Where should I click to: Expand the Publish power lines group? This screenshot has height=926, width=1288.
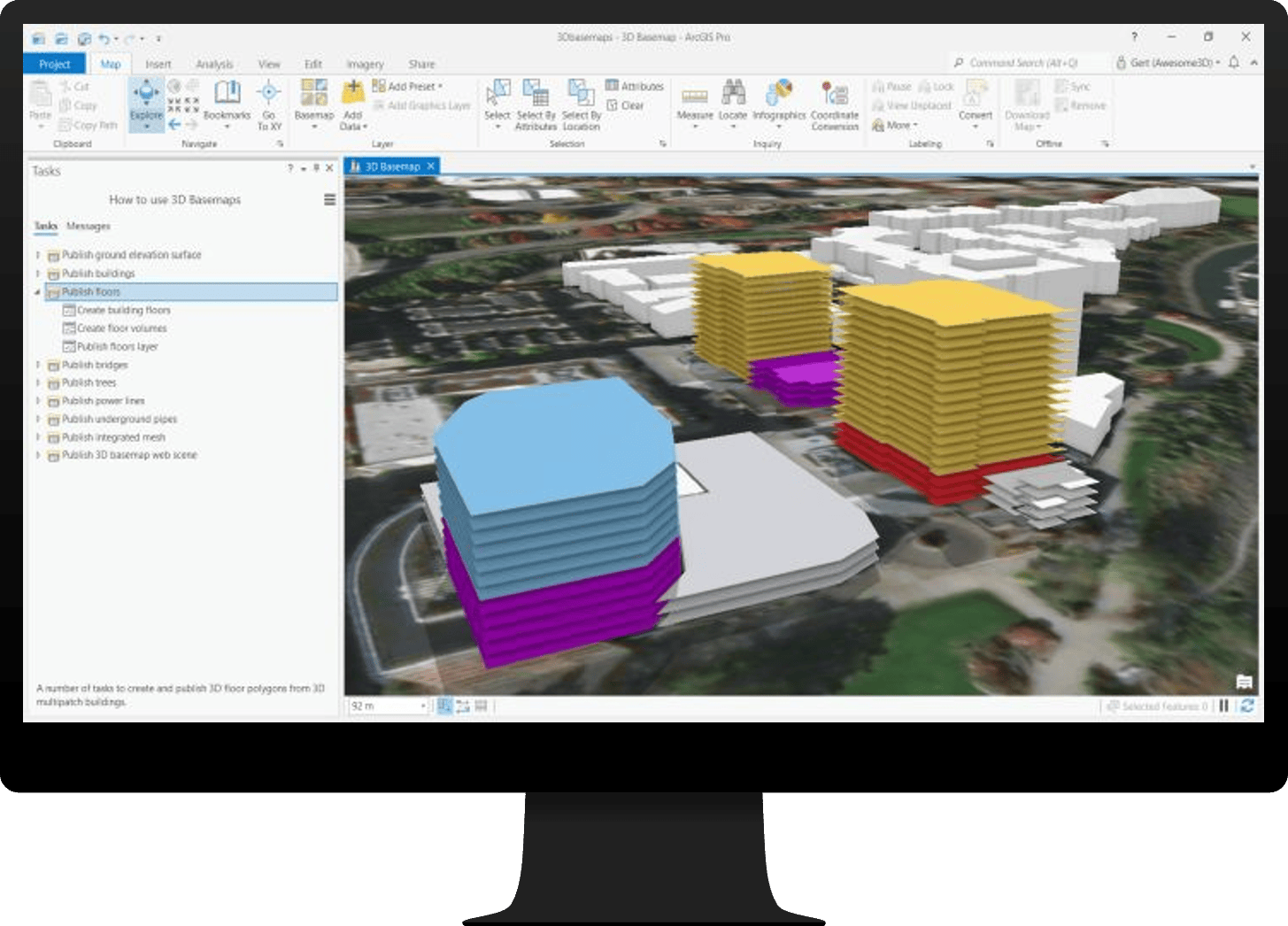(x=38, y=401)
